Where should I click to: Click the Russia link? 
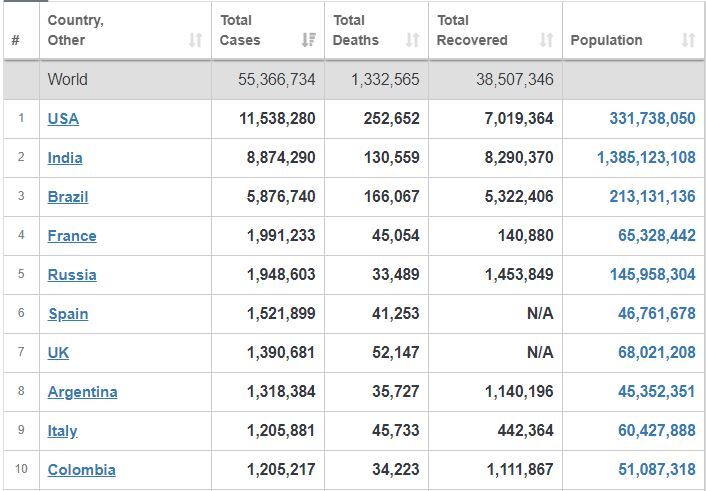[72, 275]
